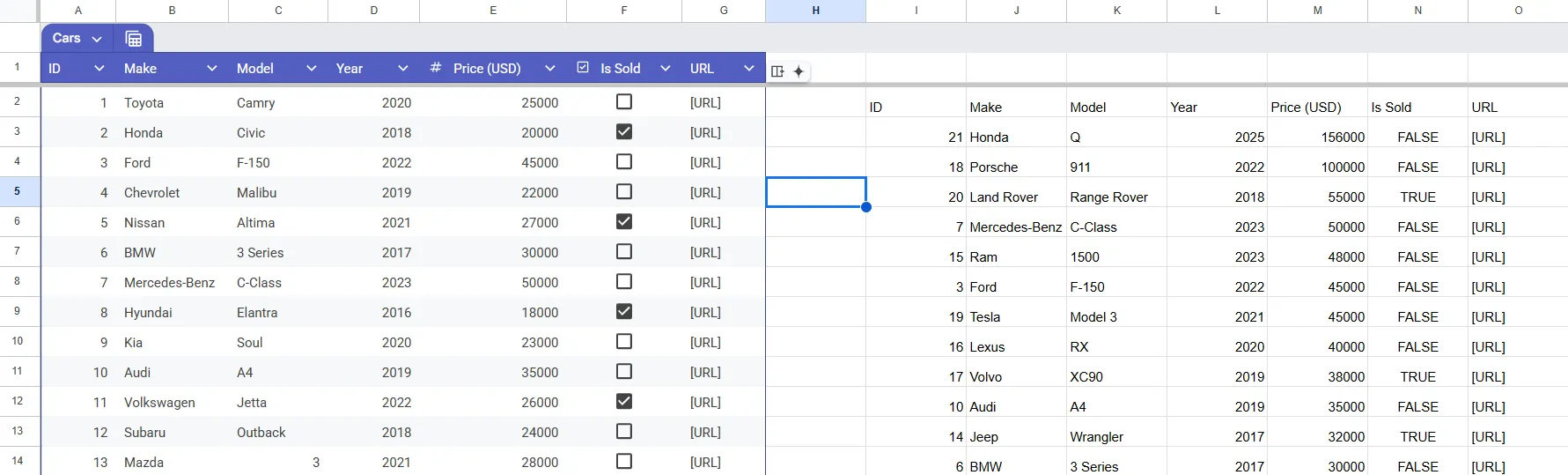Click the 45000 price for Ford F-150 in table
Image resolution: width=1568 pixels, height=475 pixels.
493,163
